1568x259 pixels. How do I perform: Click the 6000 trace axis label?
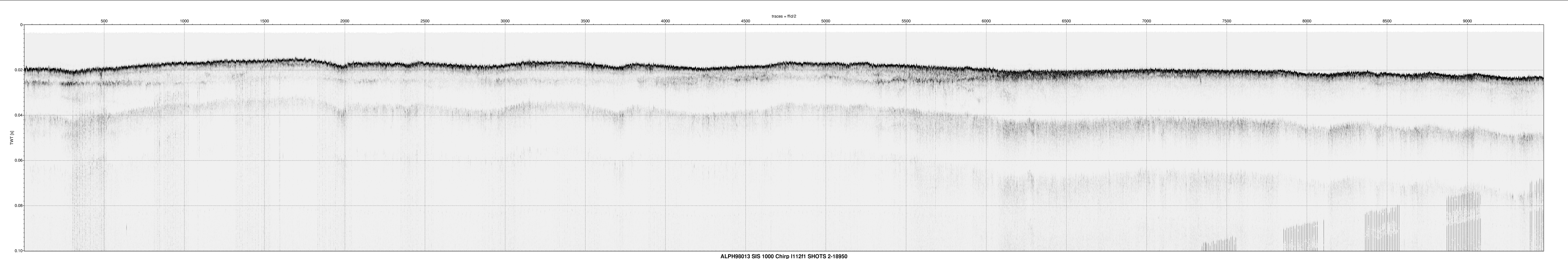[x=986, y=21]
